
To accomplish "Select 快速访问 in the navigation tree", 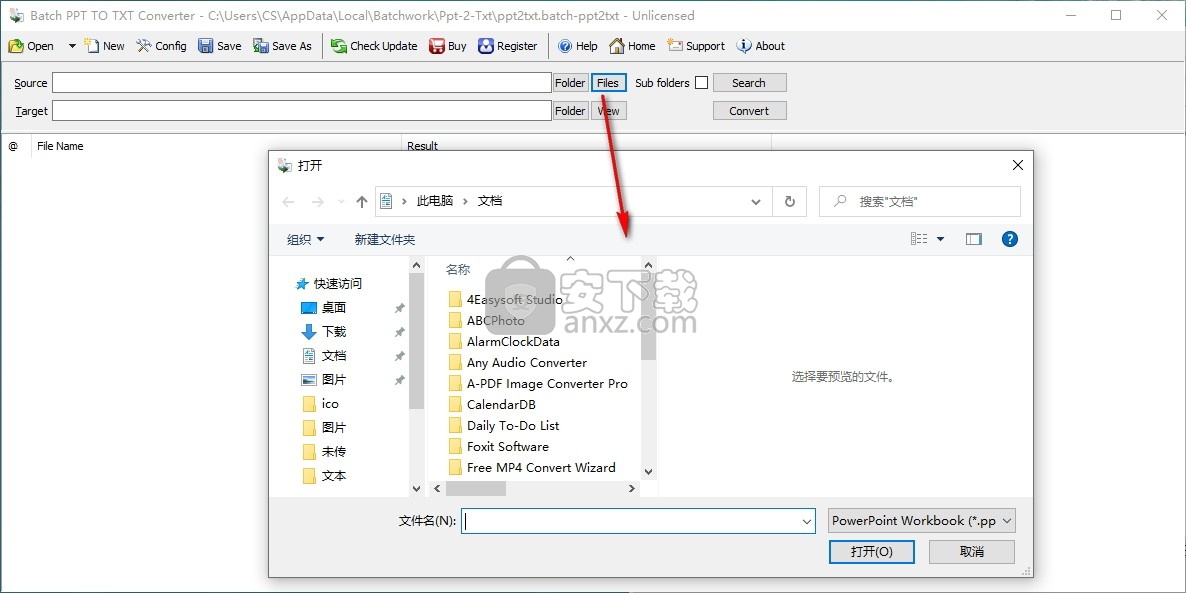I will pyautogui.click(x=329, y=284).
